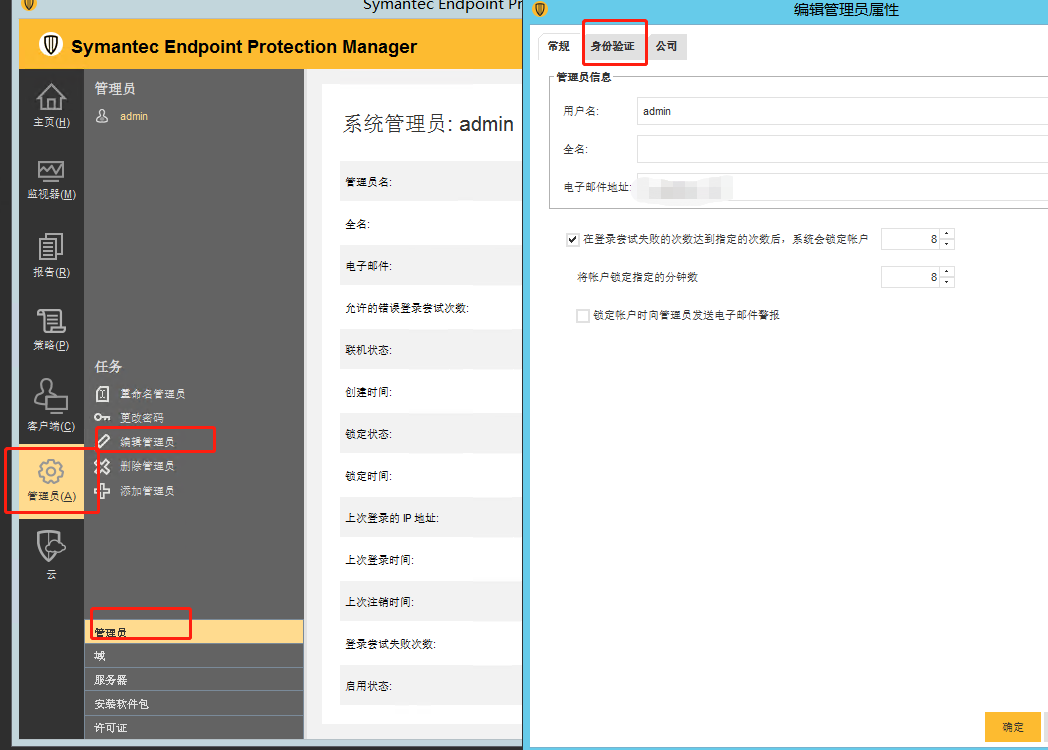Screen dimensions: 1048x750
Task: Click the lock minutes number field
Action: (x=910, y=277)
